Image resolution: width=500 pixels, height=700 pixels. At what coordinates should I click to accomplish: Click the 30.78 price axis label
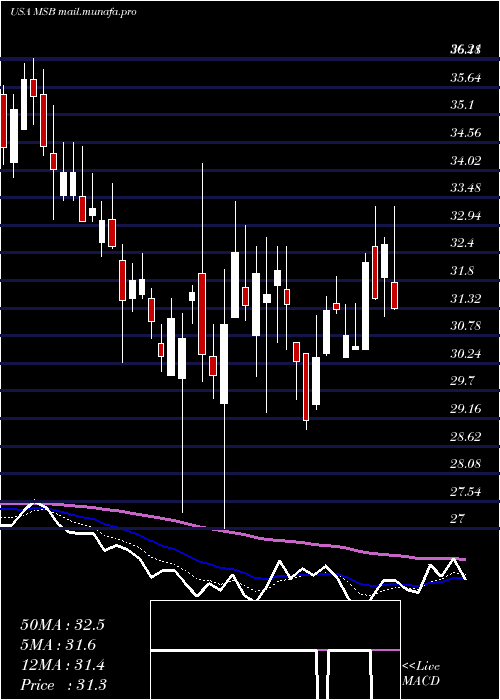465,326
